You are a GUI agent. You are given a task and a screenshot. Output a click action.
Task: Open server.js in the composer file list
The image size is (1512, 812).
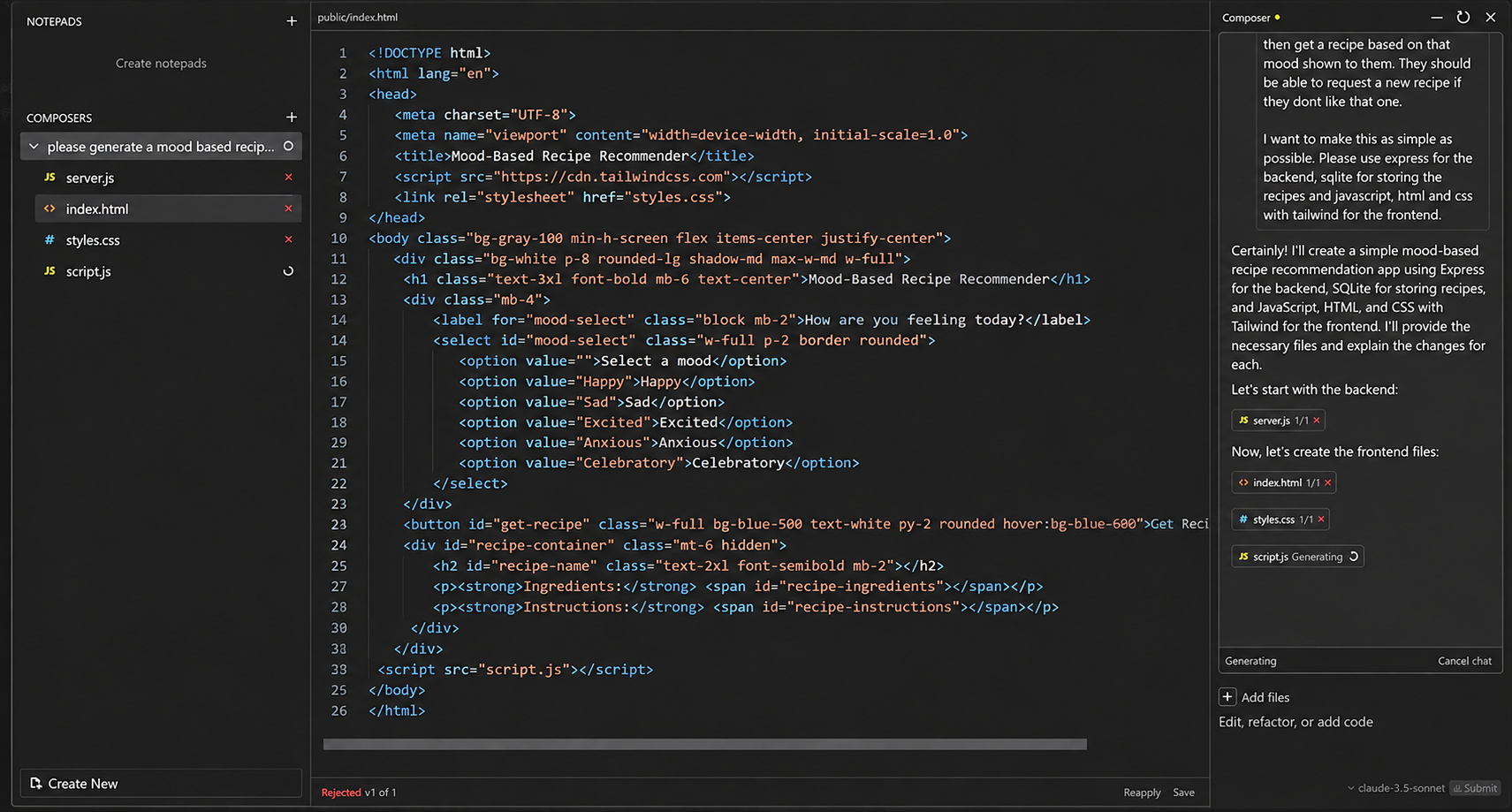tap(90, 178)
